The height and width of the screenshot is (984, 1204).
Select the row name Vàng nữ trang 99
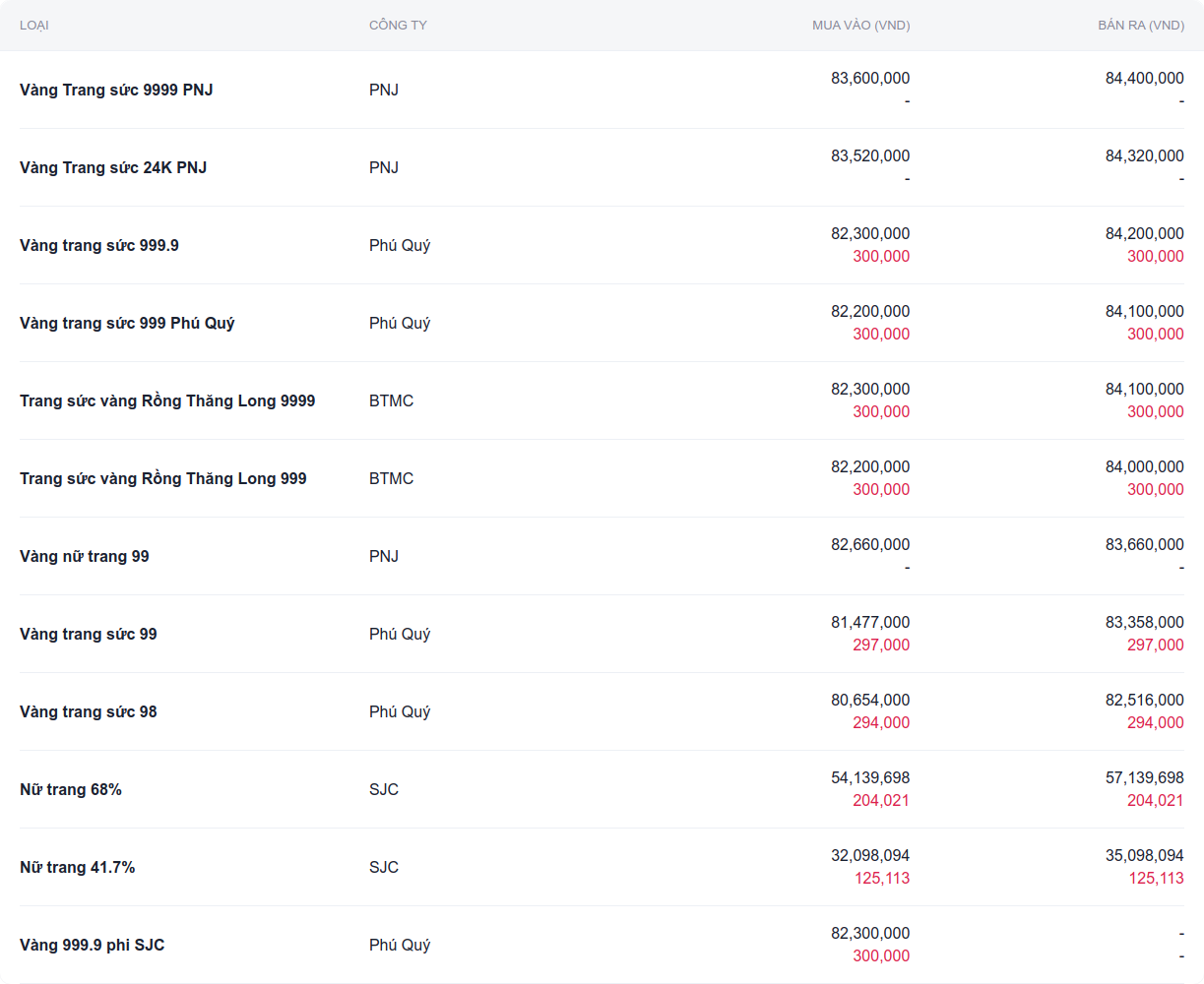(x=85, y=556)
